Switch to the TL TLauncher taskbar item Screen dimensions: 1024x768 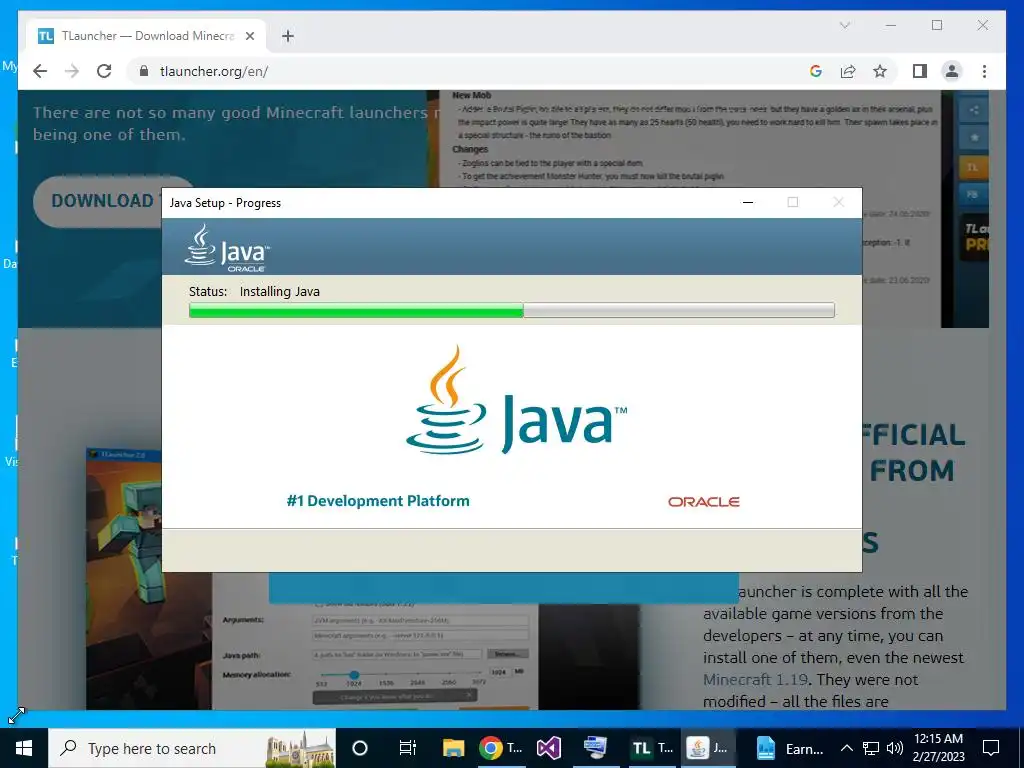tap(651, 748)
